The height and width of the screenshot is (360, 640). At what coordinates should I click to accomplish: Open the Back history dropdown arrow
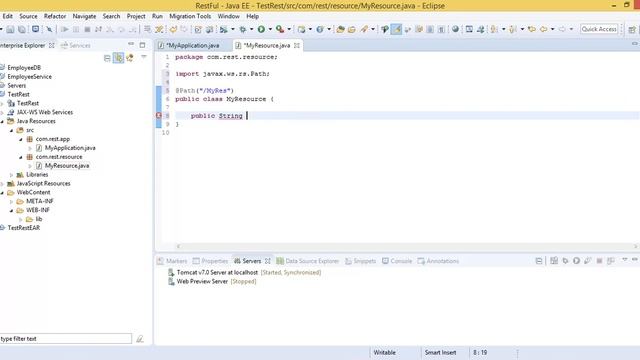pos(552,29)
